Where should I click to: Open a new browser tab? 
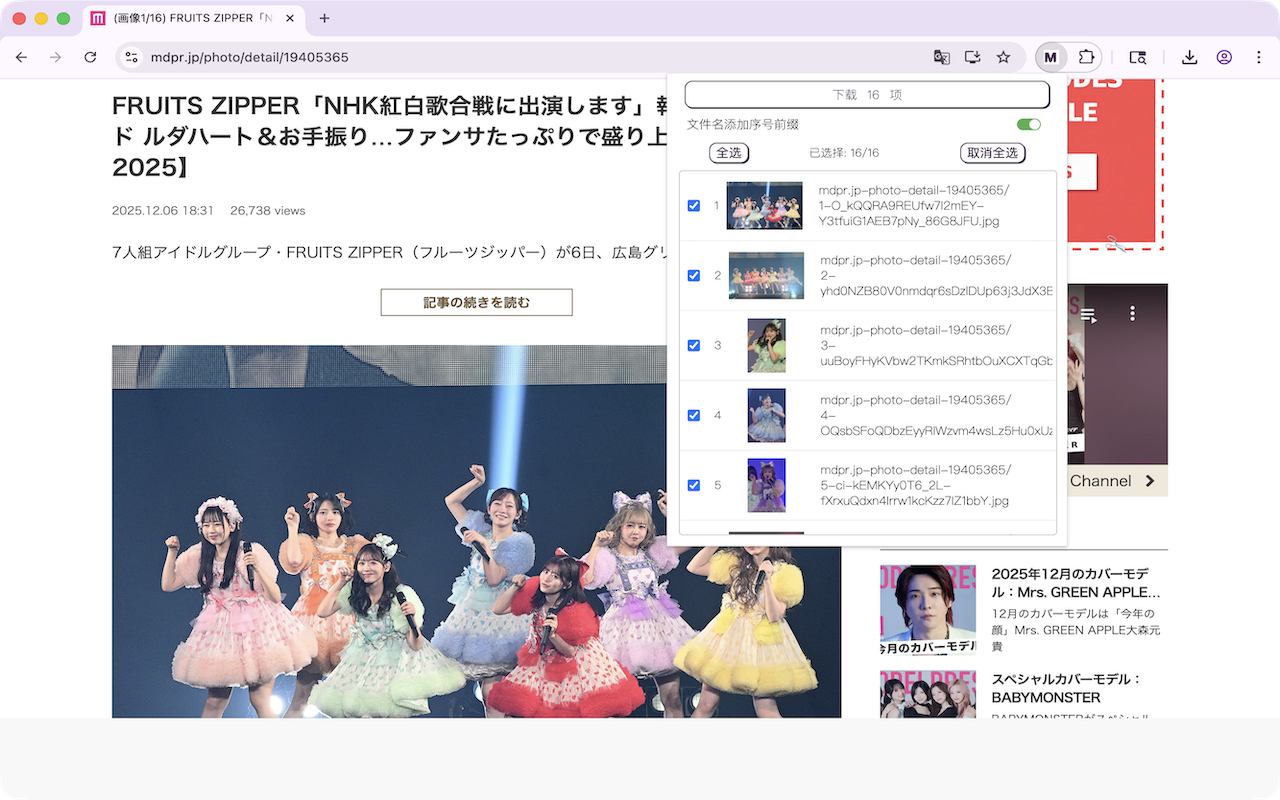tap(324, 18)
